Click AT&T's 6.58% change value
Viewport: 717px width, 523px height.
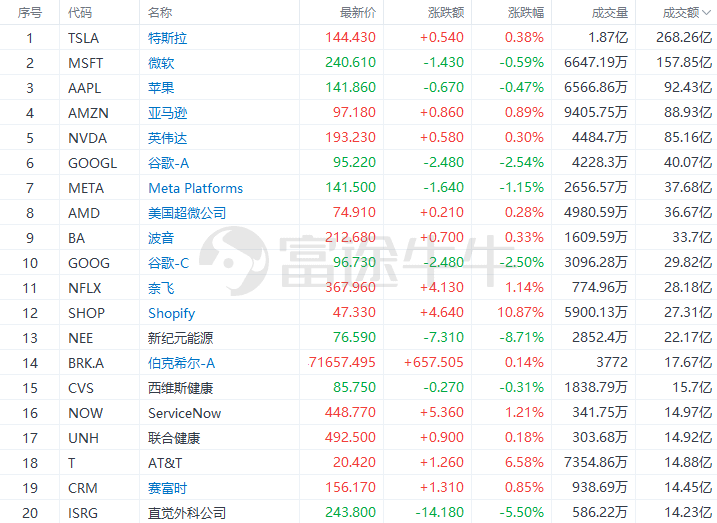pos(525,463)
